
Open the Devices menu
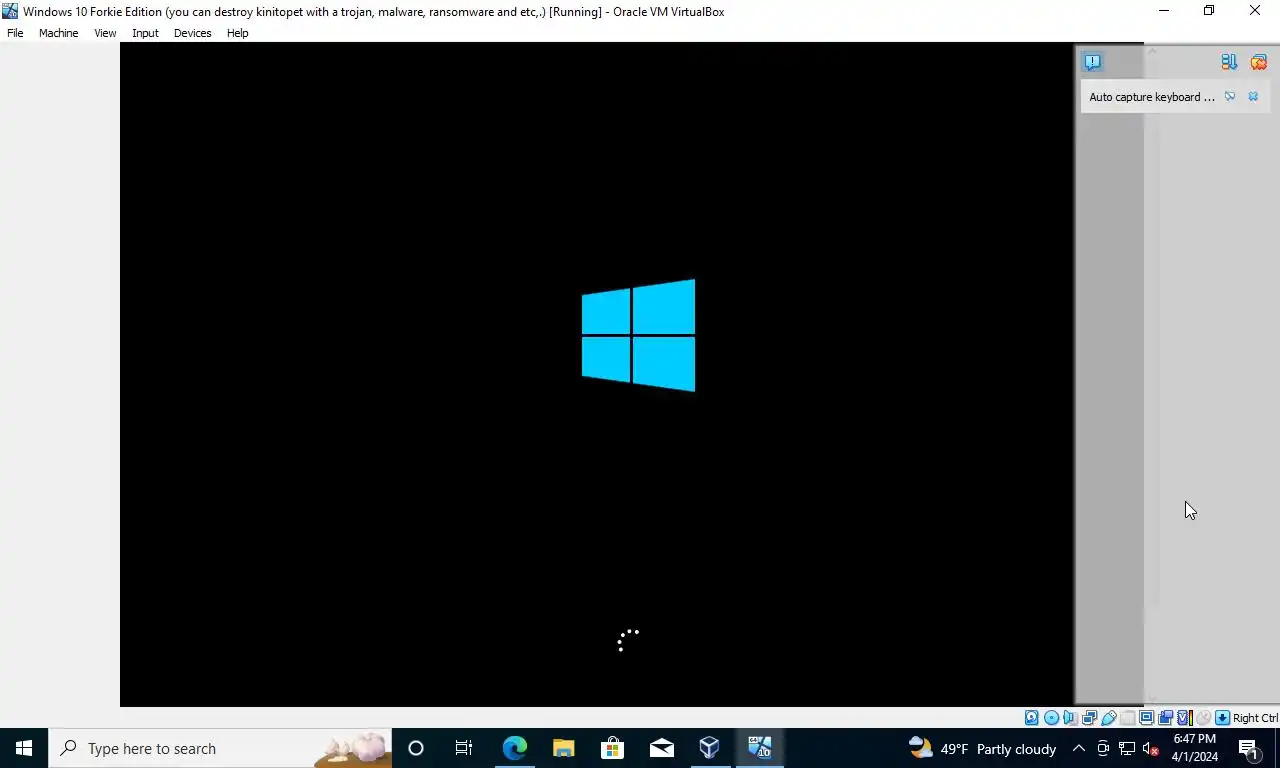pos(192,33)
